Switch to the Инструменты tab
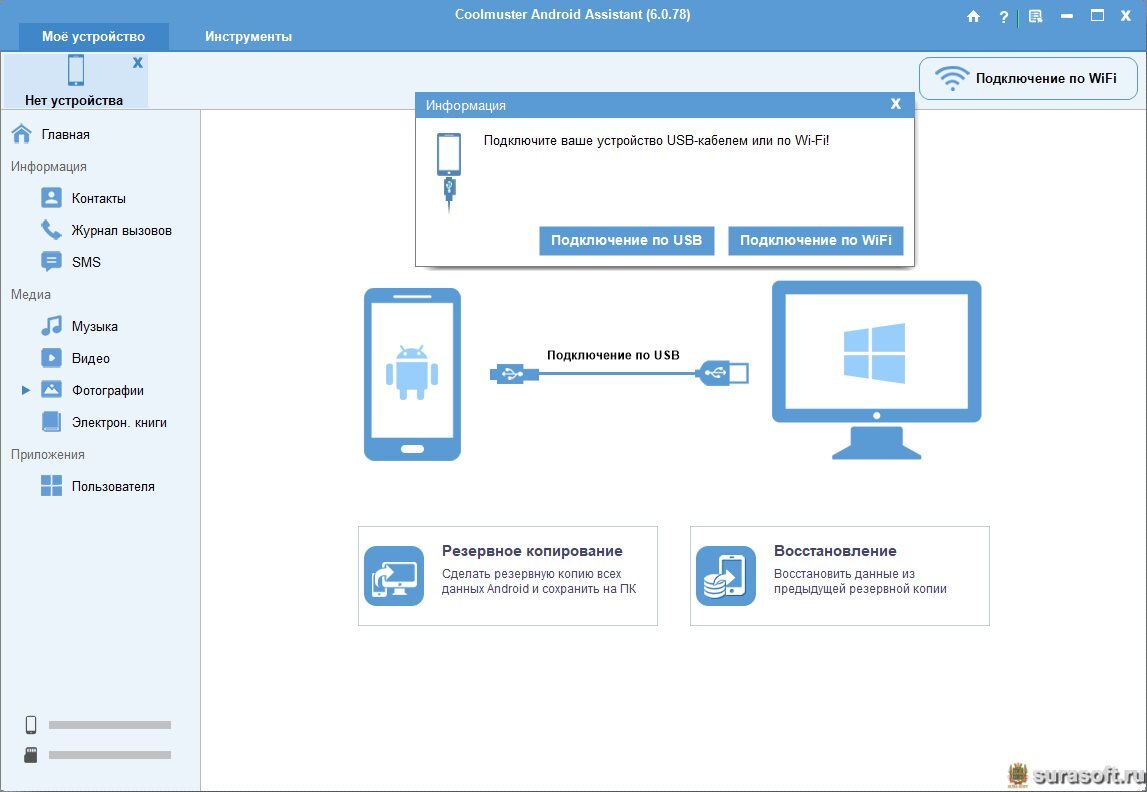The width and height of the screenshot is (1147, 792). [x=249, y=37]
